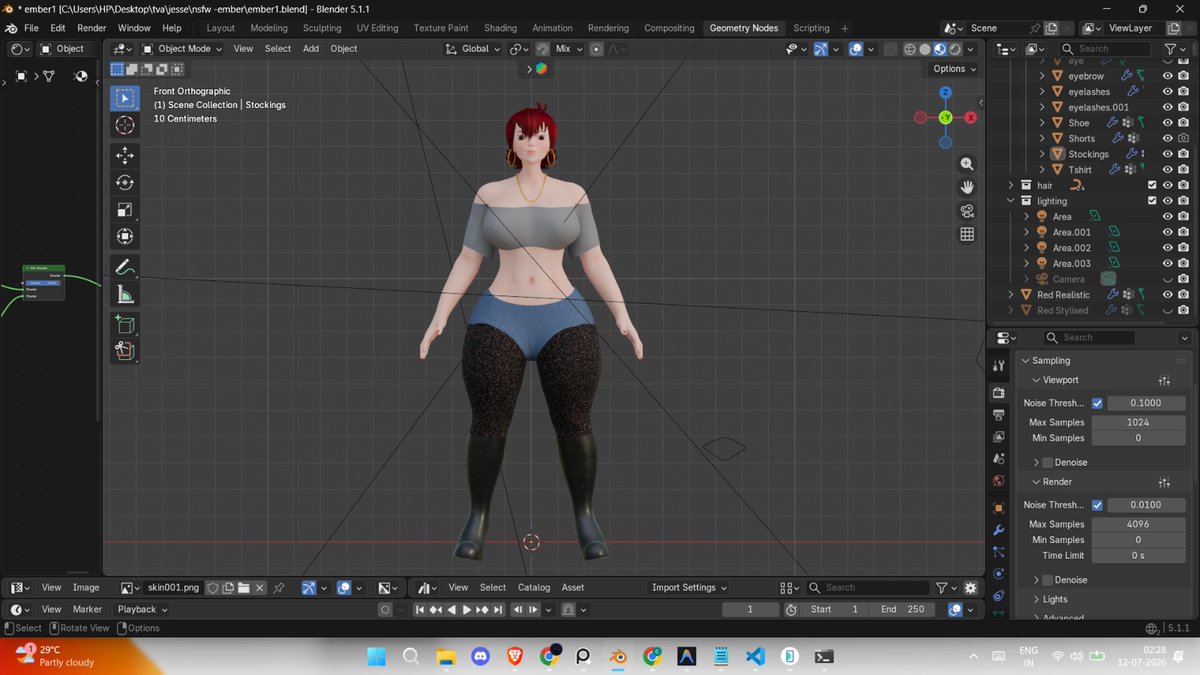
Task: Select the Select Box tool in viewport toolbar
Action: pos(125,98)
